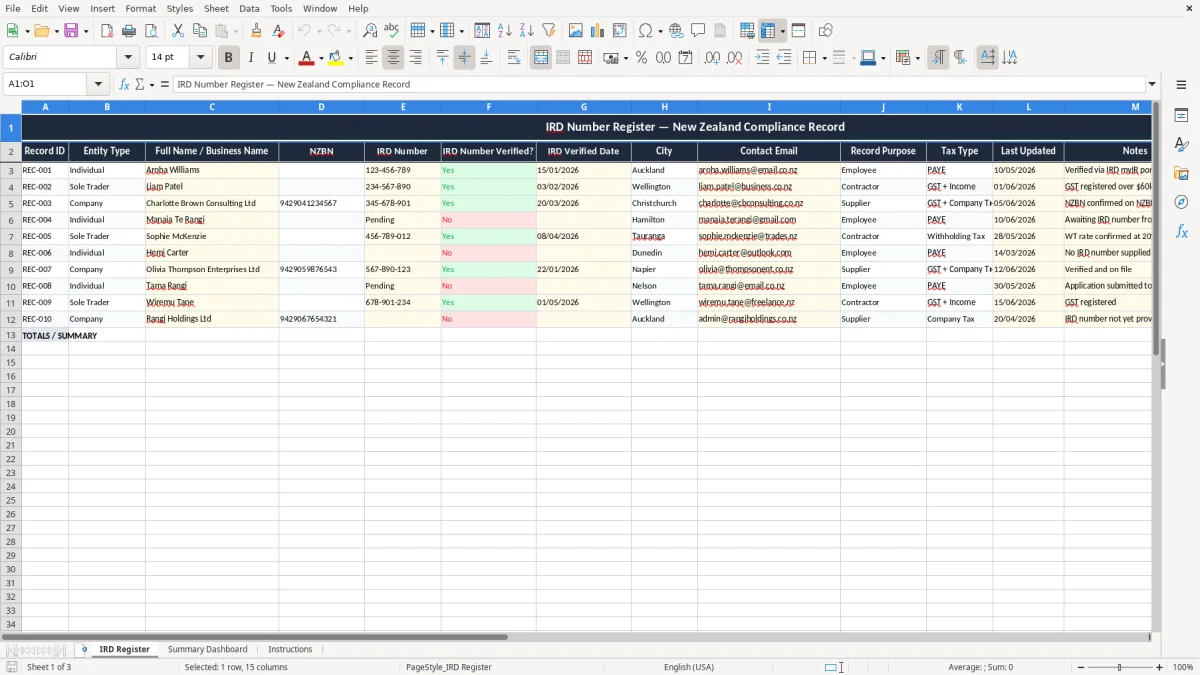The height and width of the screenshot is (675, 1200).
Task: Click Sort Descending icon
Action: [x=527, y=31]
